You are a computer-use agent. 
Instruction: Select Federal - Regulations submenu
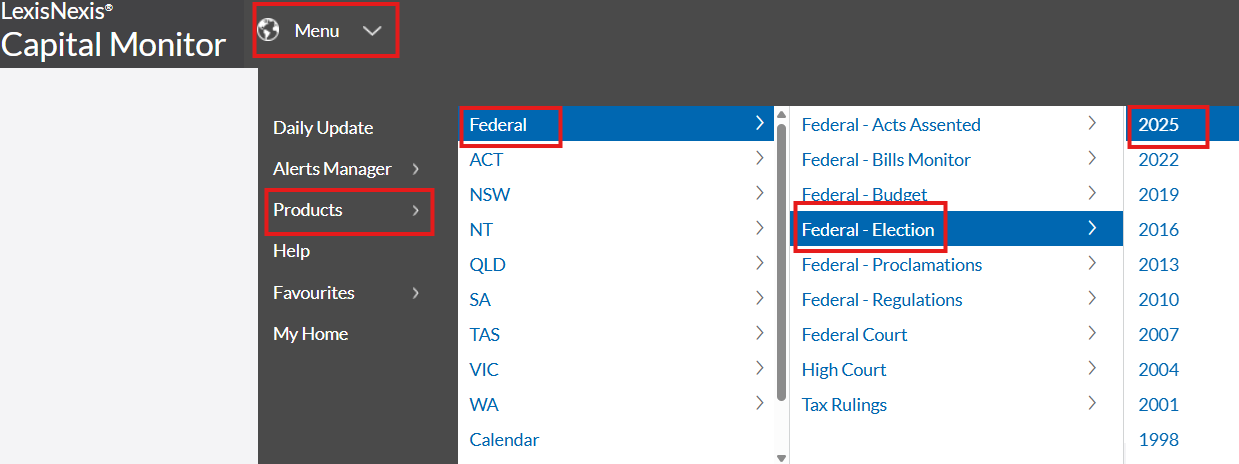click(x=882, y=300)
